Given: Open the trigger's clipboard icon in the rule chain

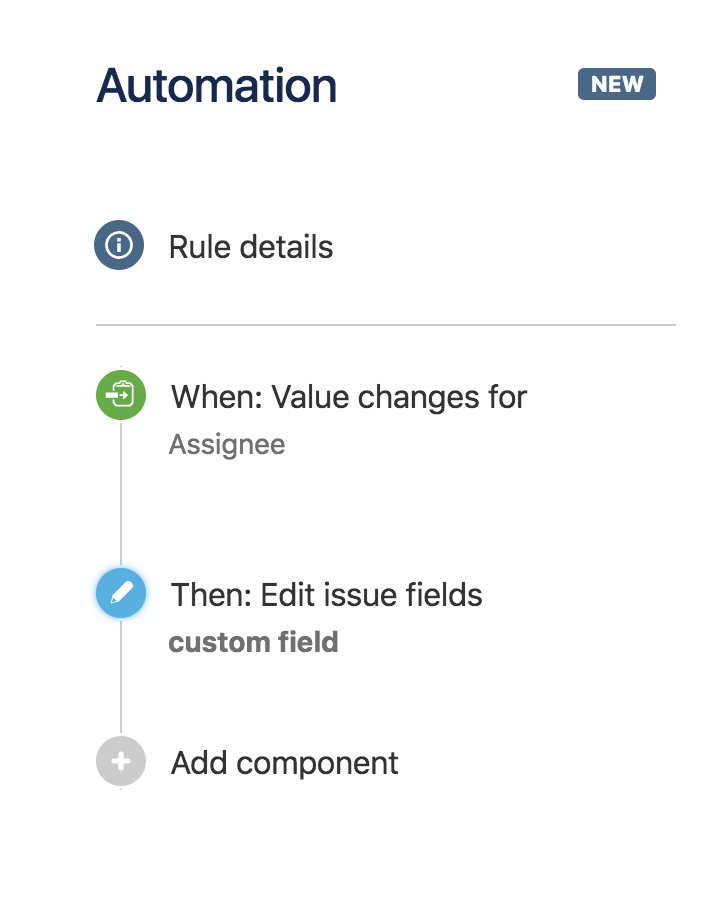Looking at the screenshot, I should [120, 395].
